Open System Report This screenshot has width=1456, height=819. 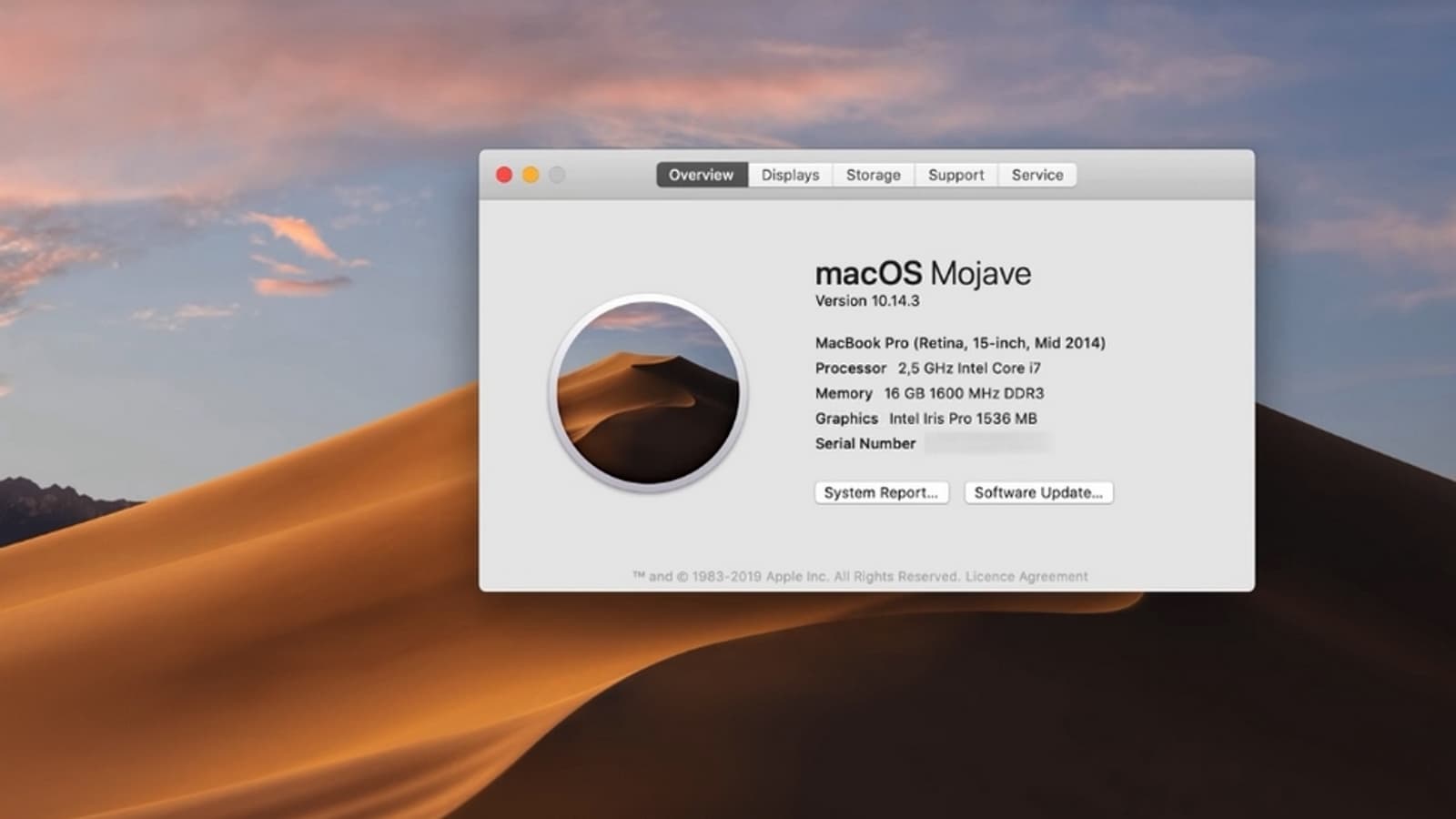tap(882, 492)
